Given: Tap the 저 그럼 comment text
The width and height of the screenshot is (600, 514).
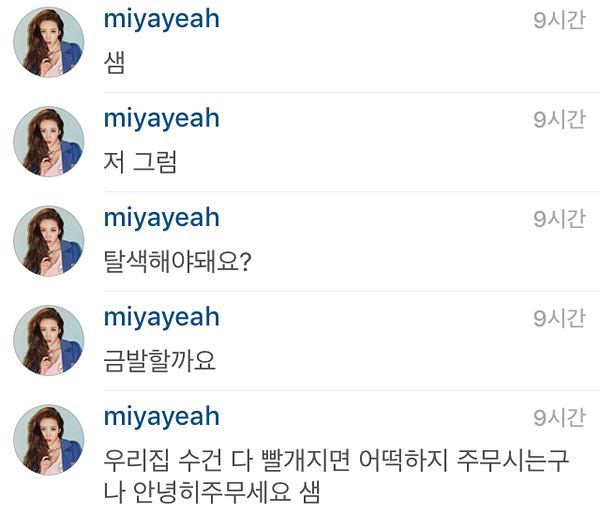Looking at the screenshot, I should [x=140, y=162].
